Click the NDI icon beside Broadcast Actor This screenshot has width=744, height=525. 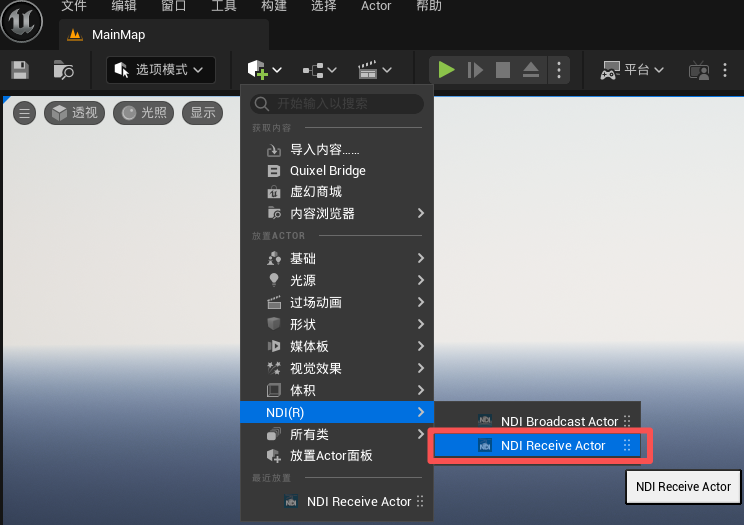[485, 420]
